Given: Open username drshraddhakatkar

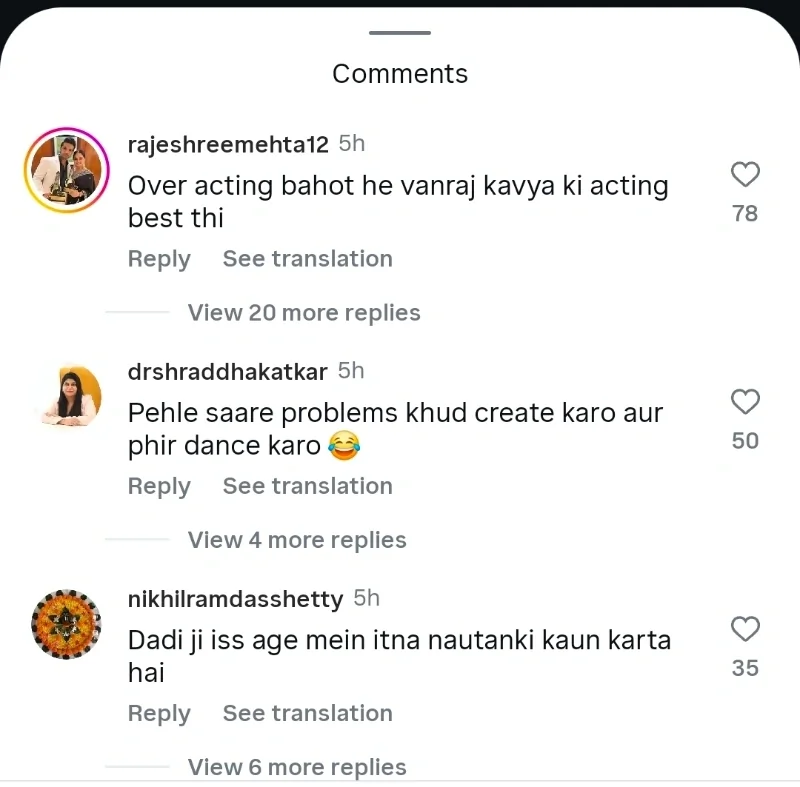Looking at the screenshot, I should coord(228,372).
